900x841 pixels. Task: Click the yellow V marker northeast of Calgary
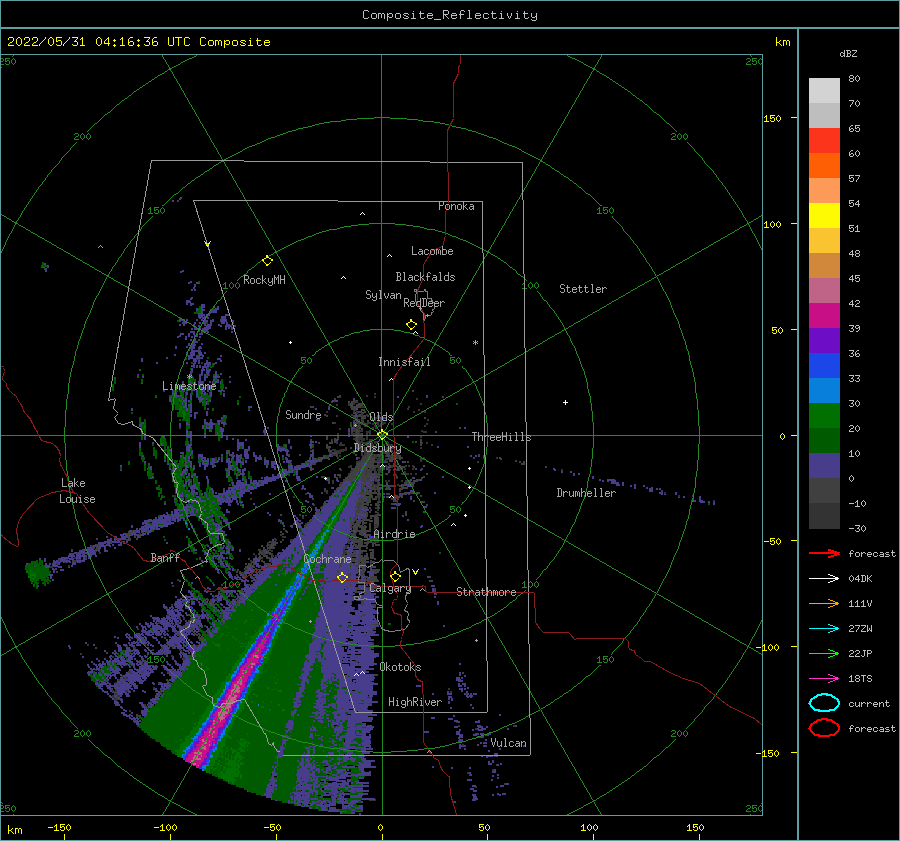415,572
